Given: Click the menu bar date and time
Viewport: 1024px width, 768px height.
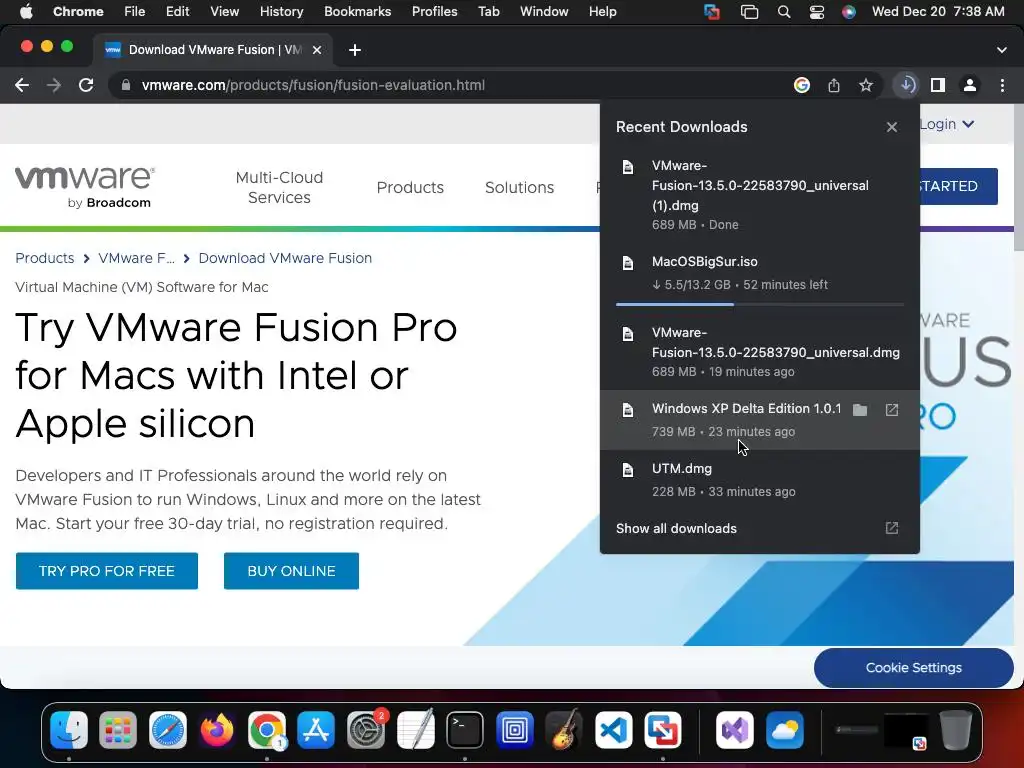Looking at the screenshot, I should tap(938, 12).
